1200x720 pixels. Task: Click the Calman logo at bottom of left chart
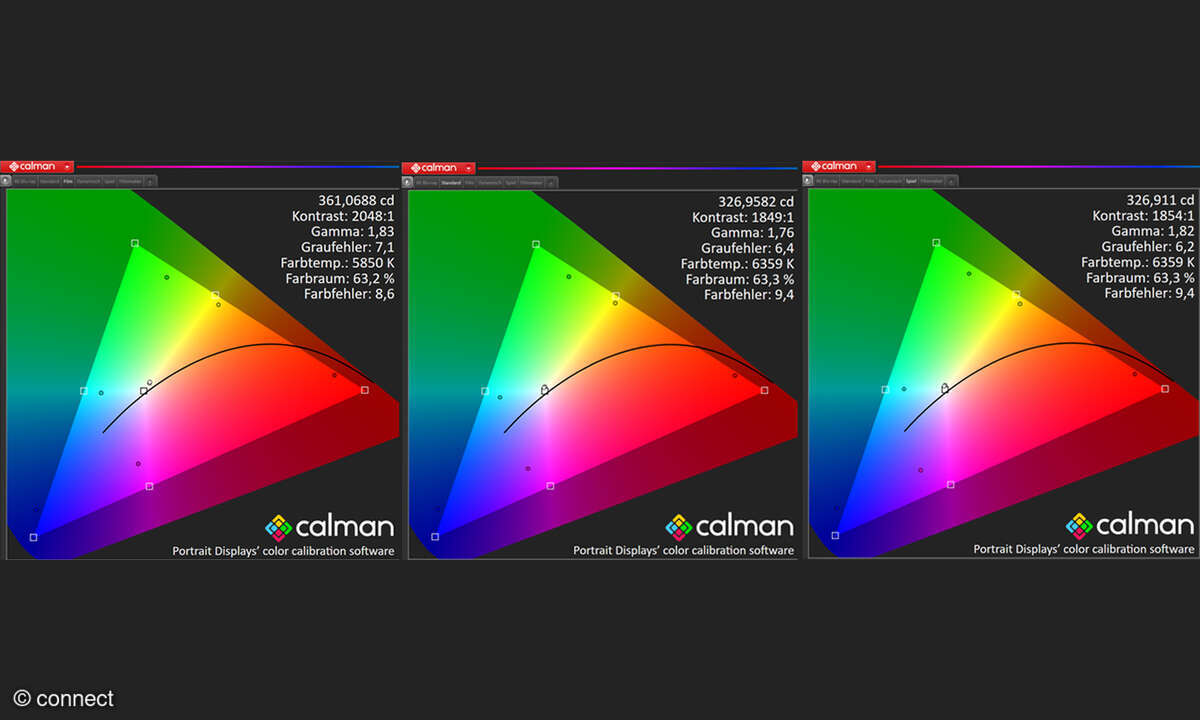(330, 526)
